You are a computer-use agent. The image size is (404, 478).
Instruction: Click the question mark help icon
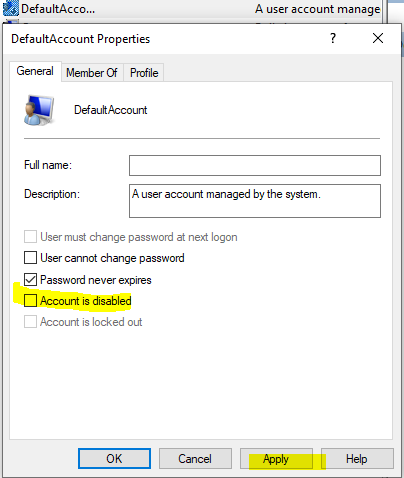pos(333,38)
